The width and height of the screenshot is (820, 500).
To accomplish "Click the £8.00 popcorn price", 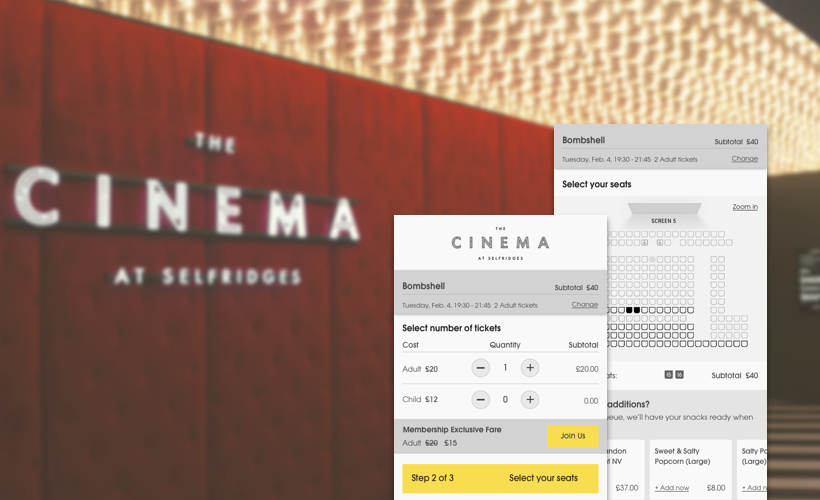I will pos(716,488).
